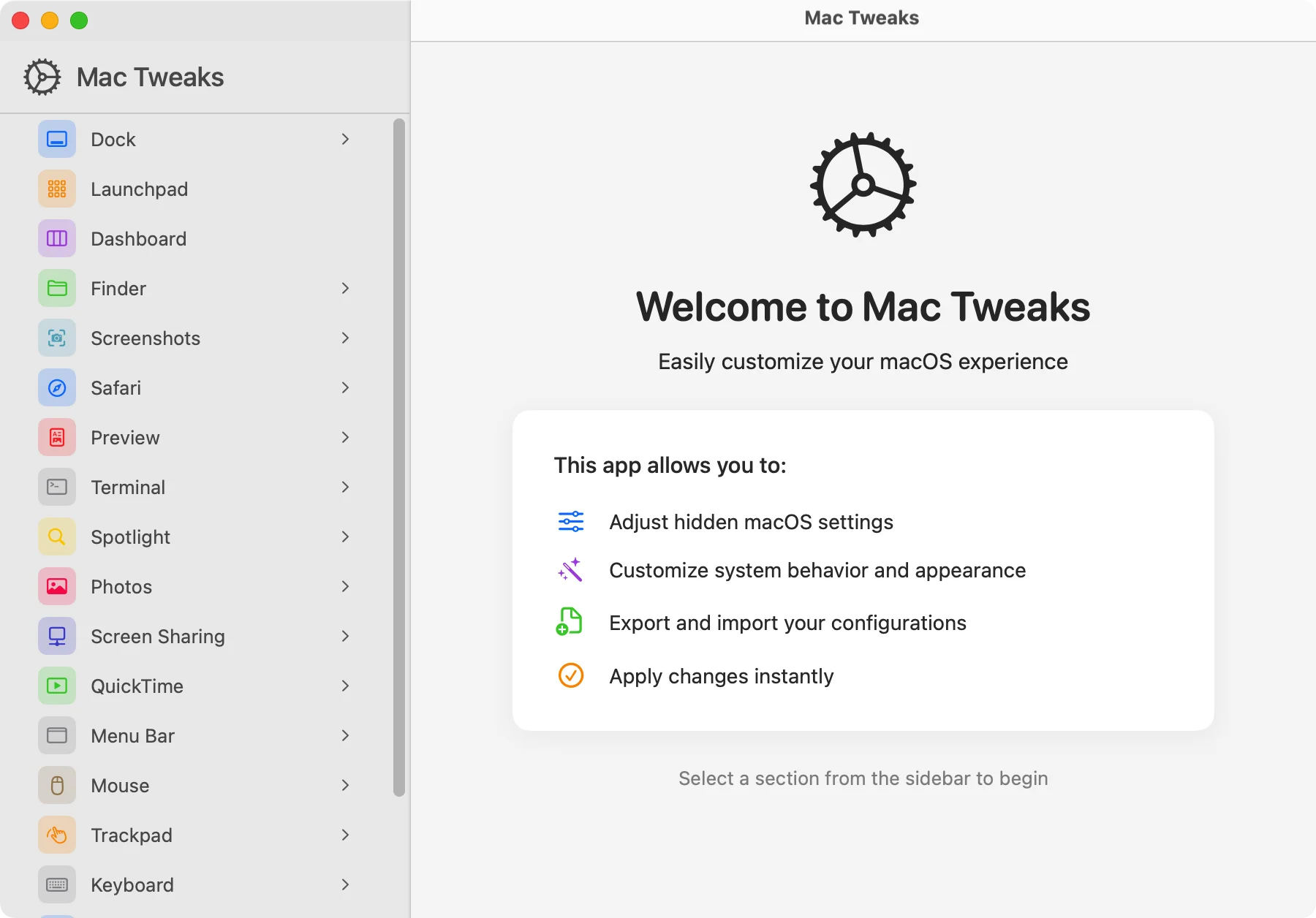This screenshot has width=1316, height=918.
Task: Click the magic wand customize icon
Action: pyautogui.click(x=570, y=570)
